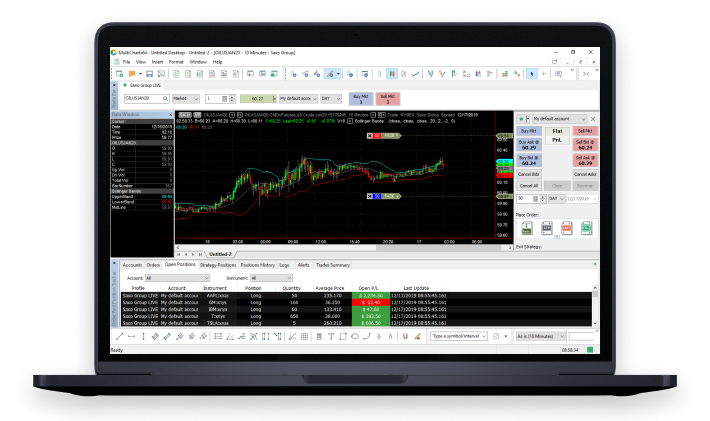Select the Horizontal Line drawing tool

(131, 336)
